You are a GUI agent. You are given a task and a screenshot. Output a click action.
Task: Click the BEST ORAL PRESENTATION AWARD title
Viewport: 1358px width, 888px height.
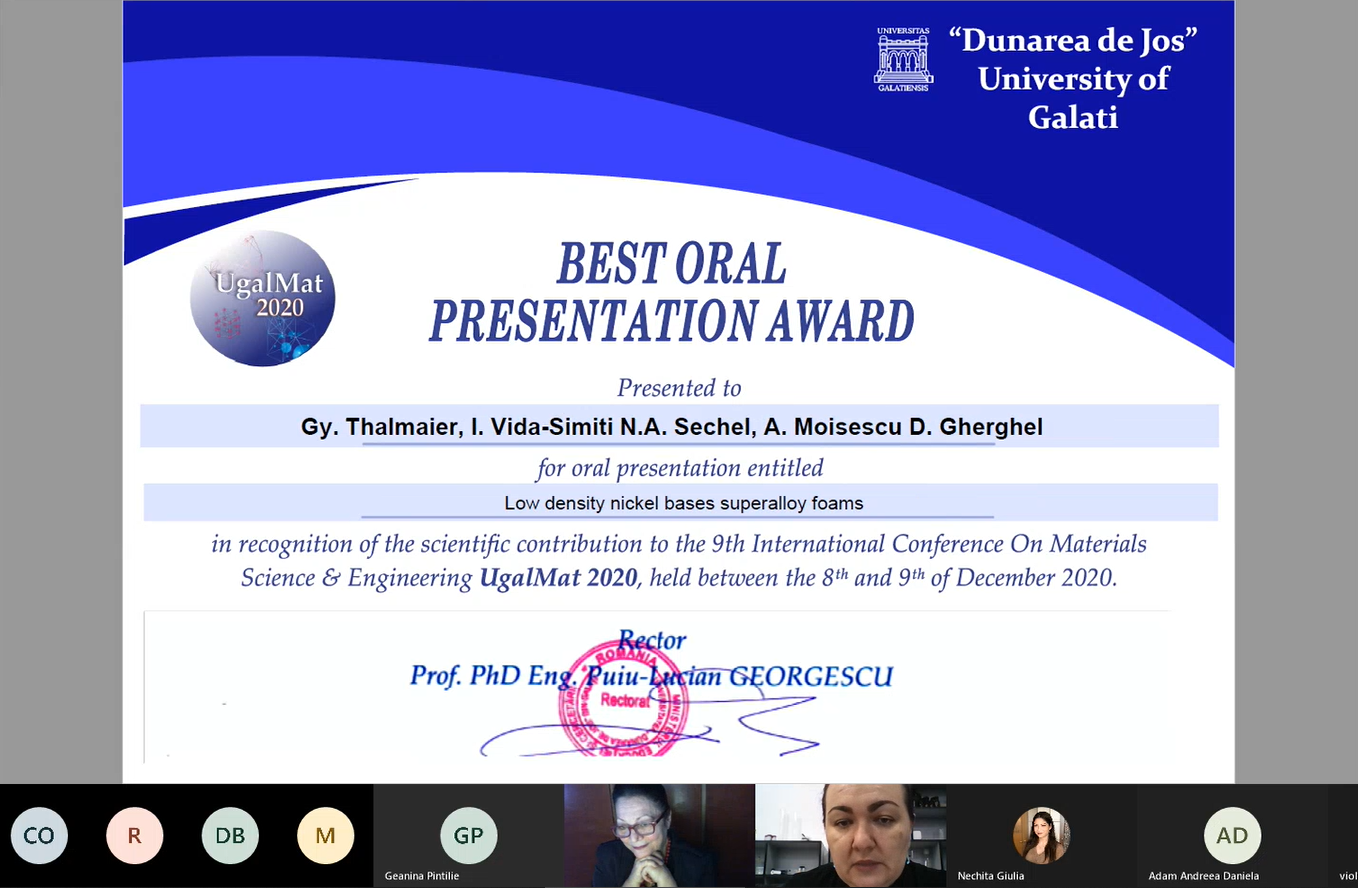point(672,293)
